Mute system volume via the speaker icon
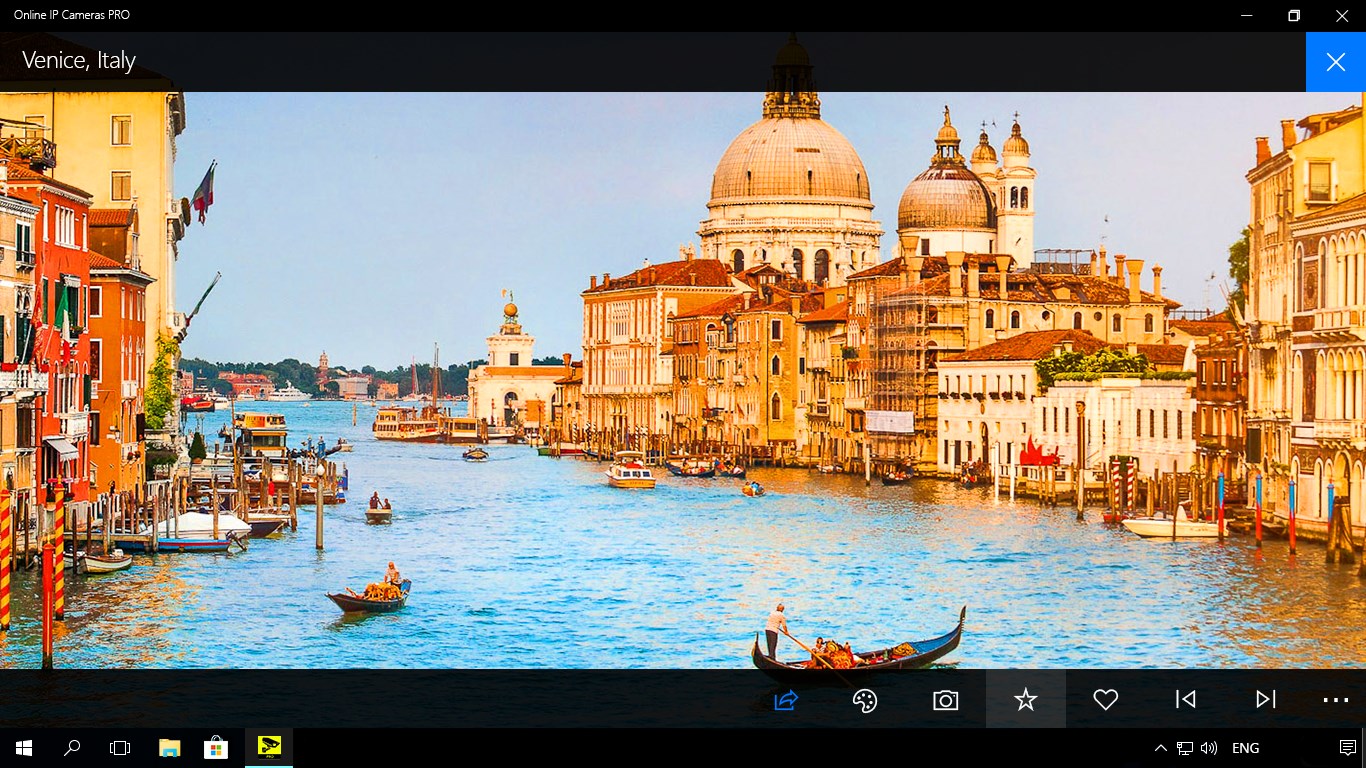 pyautogui.click(x=1209, y=747)
